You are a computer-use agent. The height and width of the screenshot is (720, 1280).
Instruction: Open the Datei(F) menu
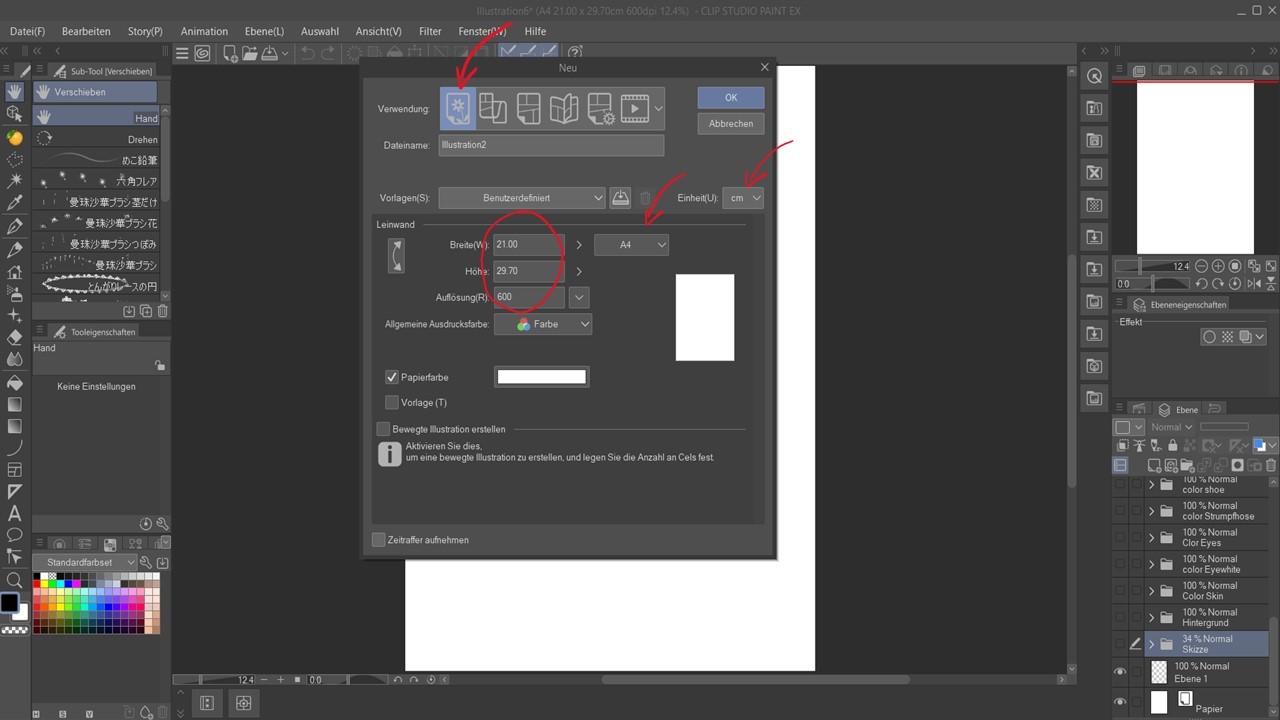(27, 31)
